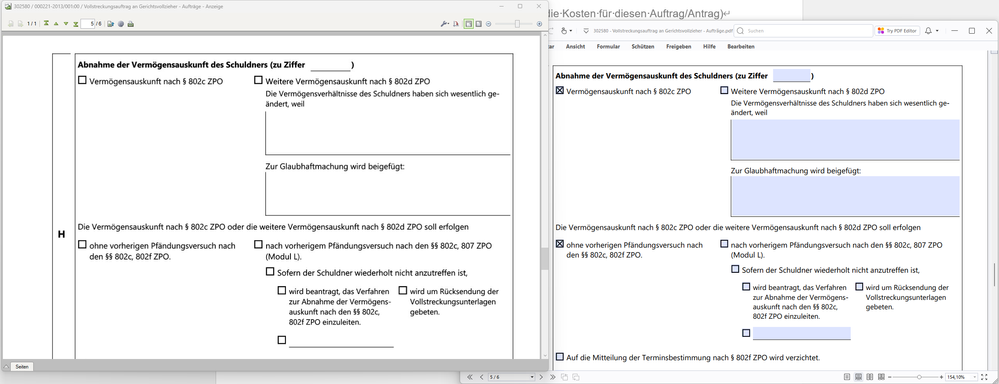Click the 'Zur Glaubhaftmachung wird beigefügt' text area in the PDF editor
The image size is (999, 384).
[x=845, y=197]
